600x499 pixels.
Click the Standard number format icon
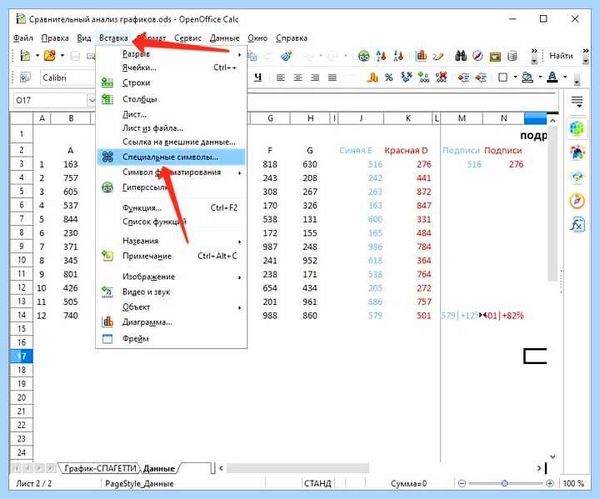point(406,78)
